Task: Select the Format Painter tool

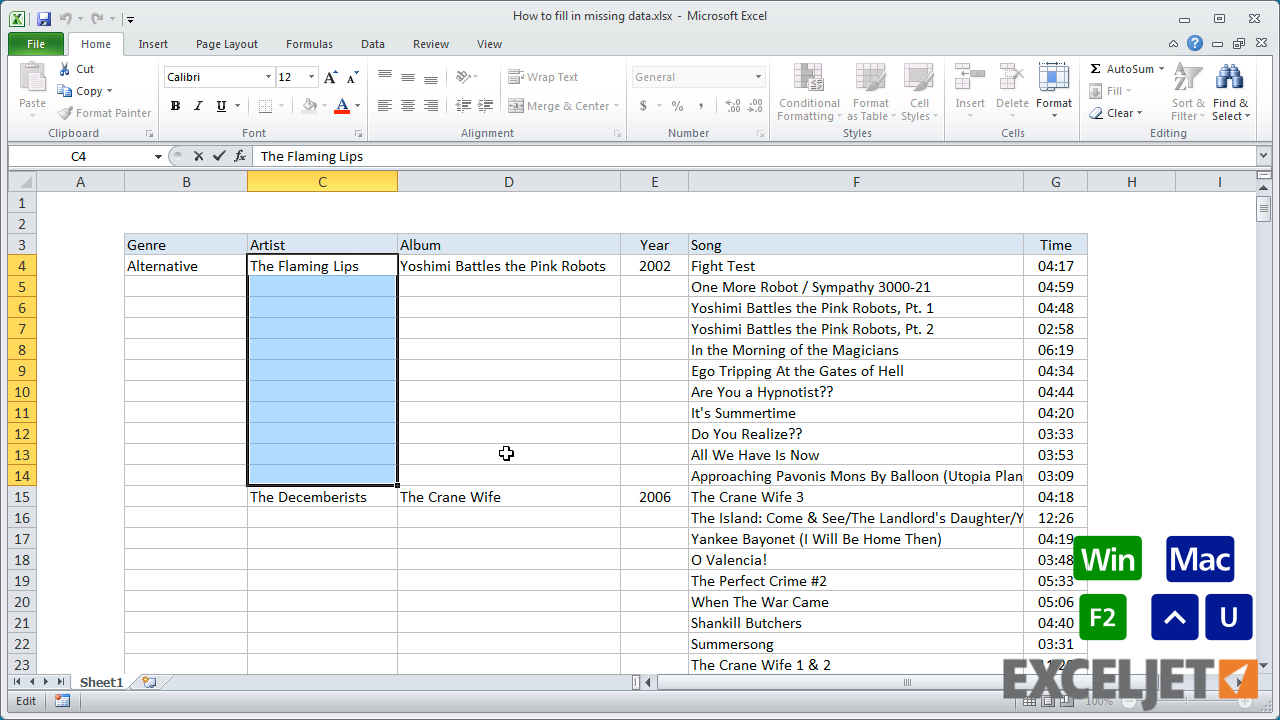Action: tap(104, 113)
